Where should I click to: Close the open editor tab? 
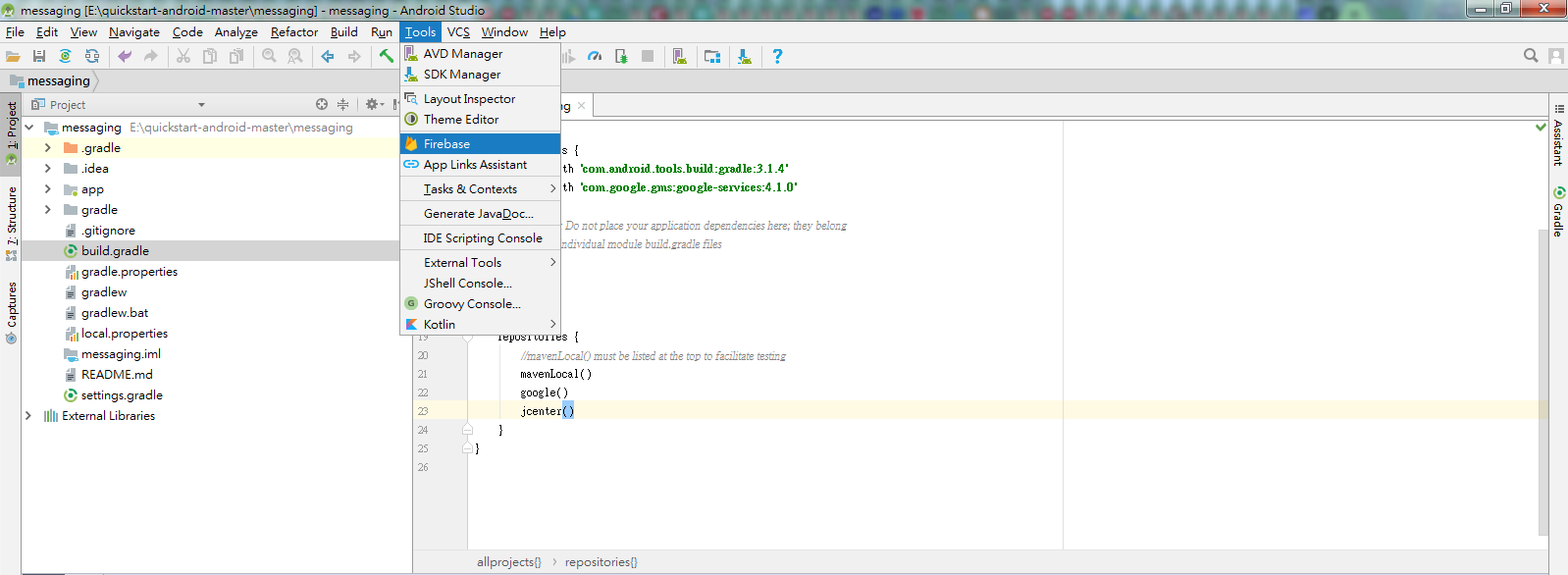pos(582,106)
